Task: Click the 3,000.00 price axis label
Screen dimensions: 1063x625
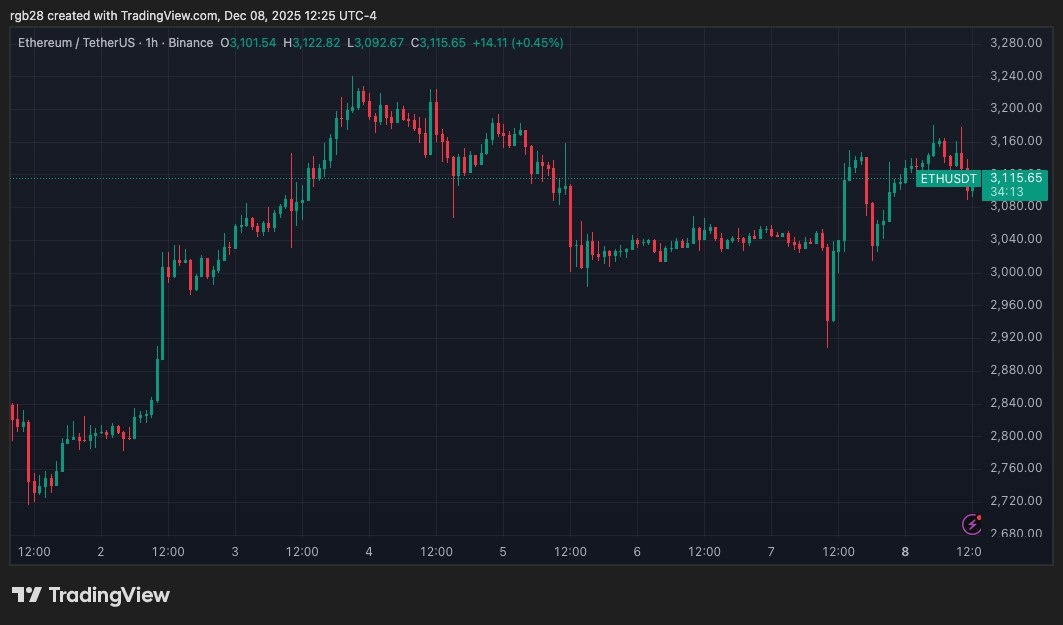Action: (1016, 272)
